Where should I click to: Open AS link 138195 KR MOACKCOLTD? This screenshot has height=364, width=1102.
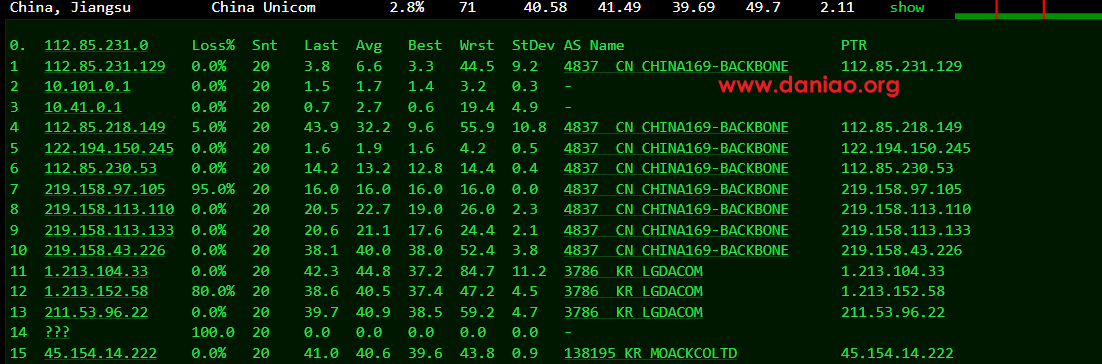(x=650, y=353)
